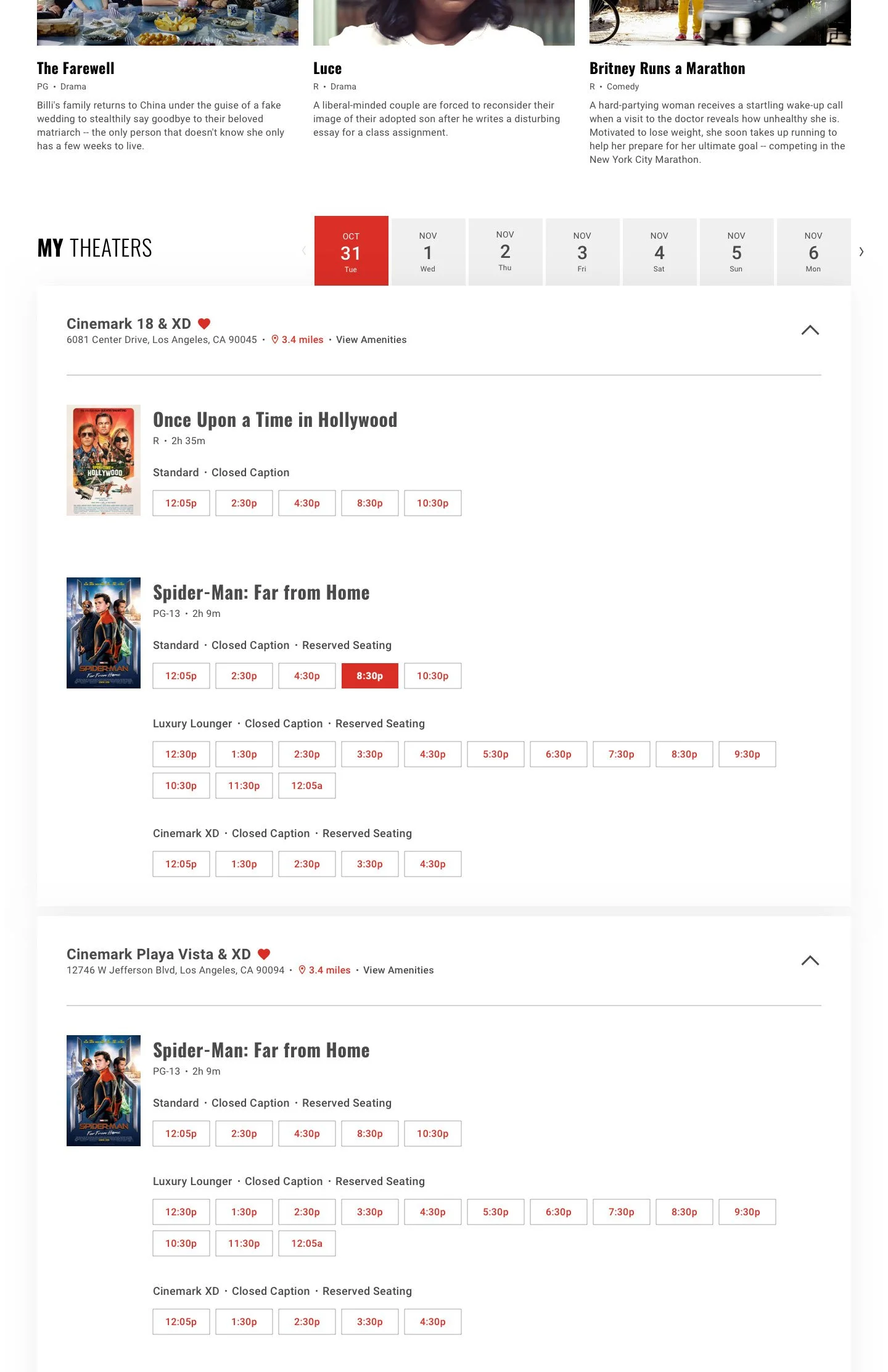Pick 8:30p showtime for Once Upon a Time
888x1372 pixels.
coord(370,503)
